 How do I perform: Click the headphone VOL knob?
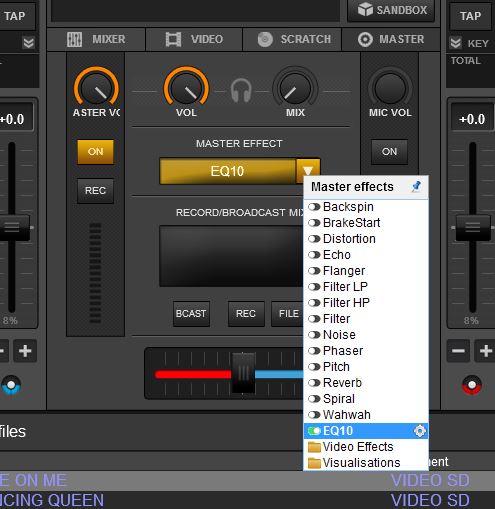[186, 88]
